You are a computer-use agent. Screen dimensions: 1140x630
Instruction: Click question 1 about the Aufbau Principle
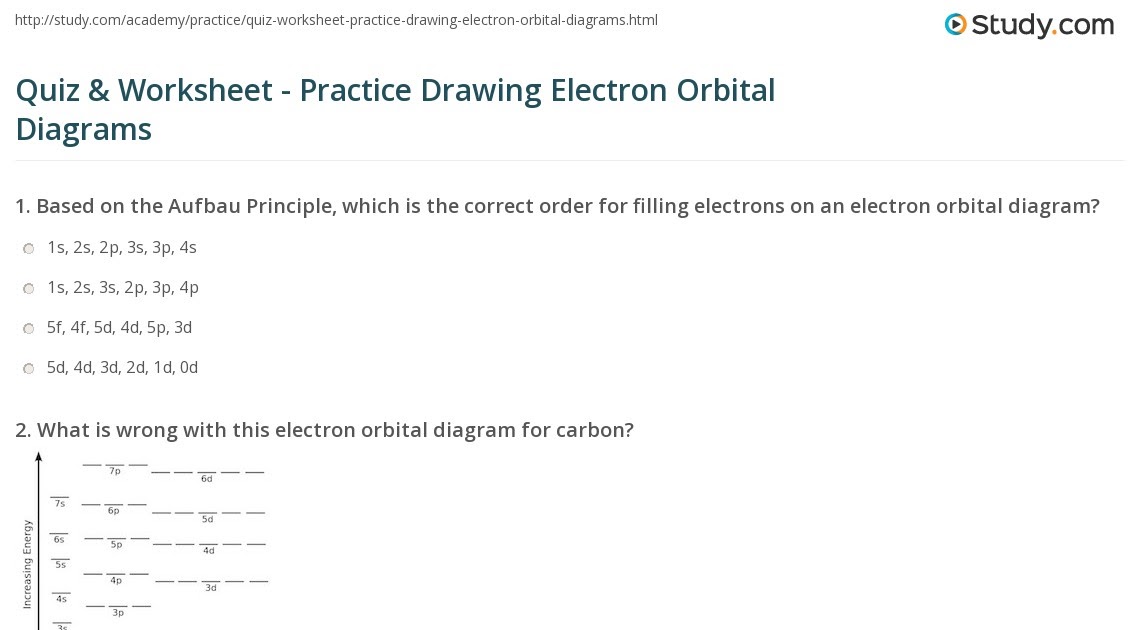tap(557, 206)
